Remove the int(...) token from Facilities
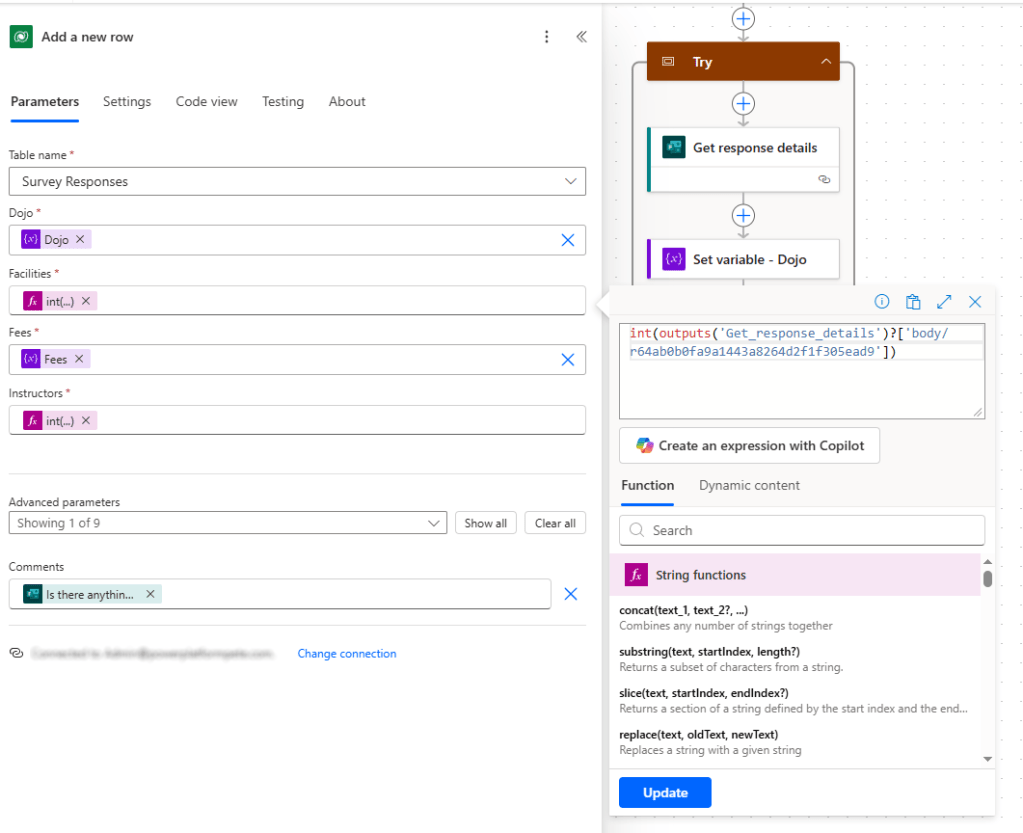This screenshot has width=1023, height=833. point(86,301)
